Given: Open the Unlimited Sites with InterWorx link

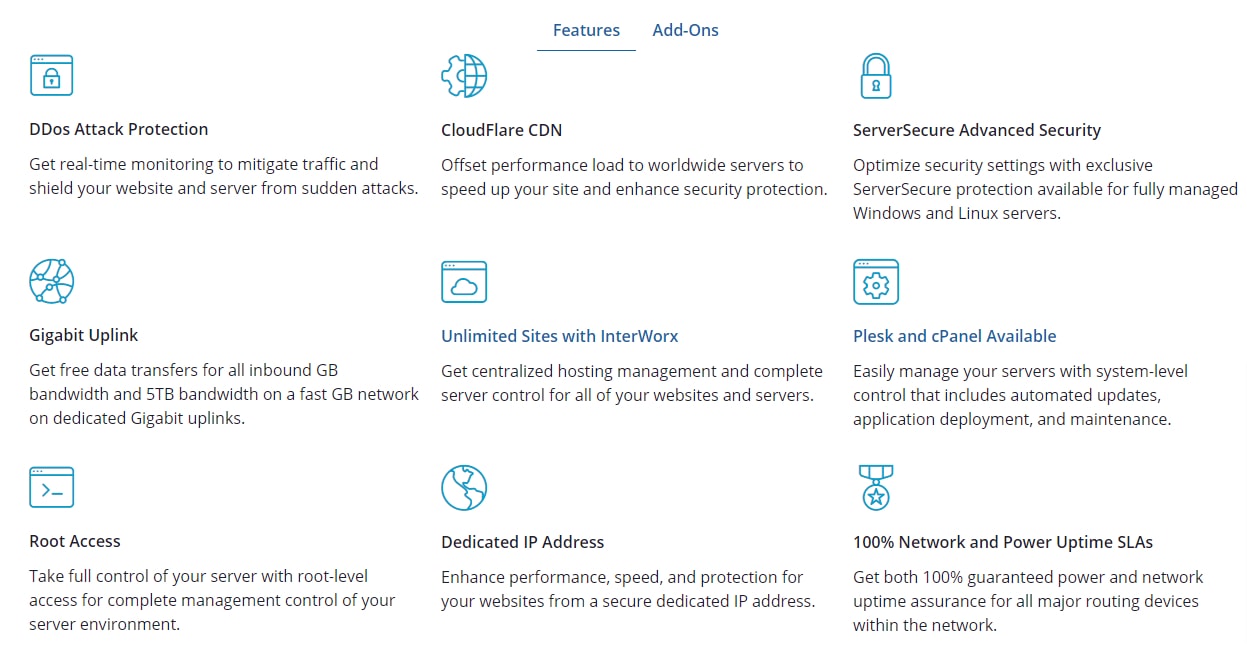Looking at the screenshot, I should point(560,336).
